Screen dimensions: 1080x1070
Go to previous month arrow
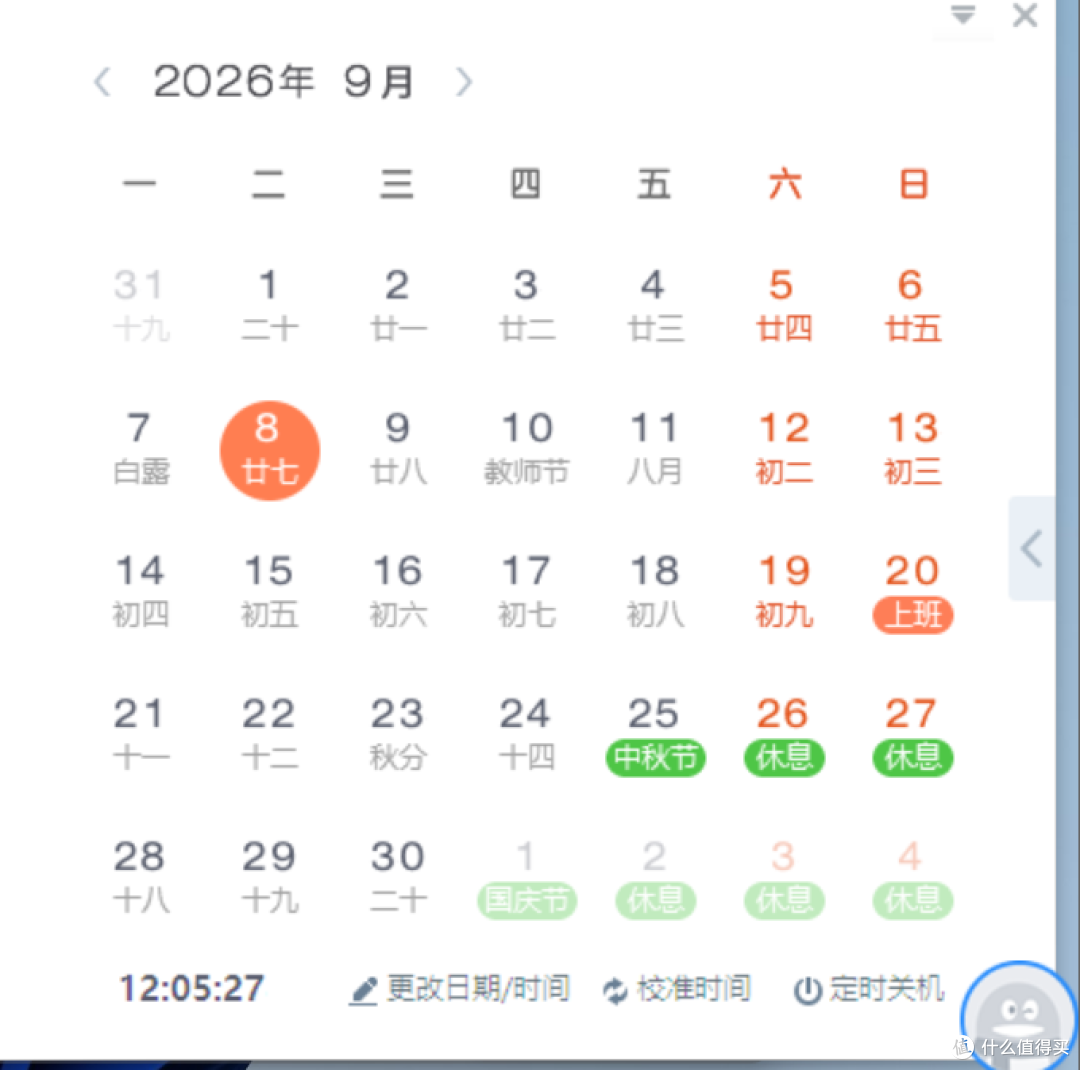pos(103,82)
